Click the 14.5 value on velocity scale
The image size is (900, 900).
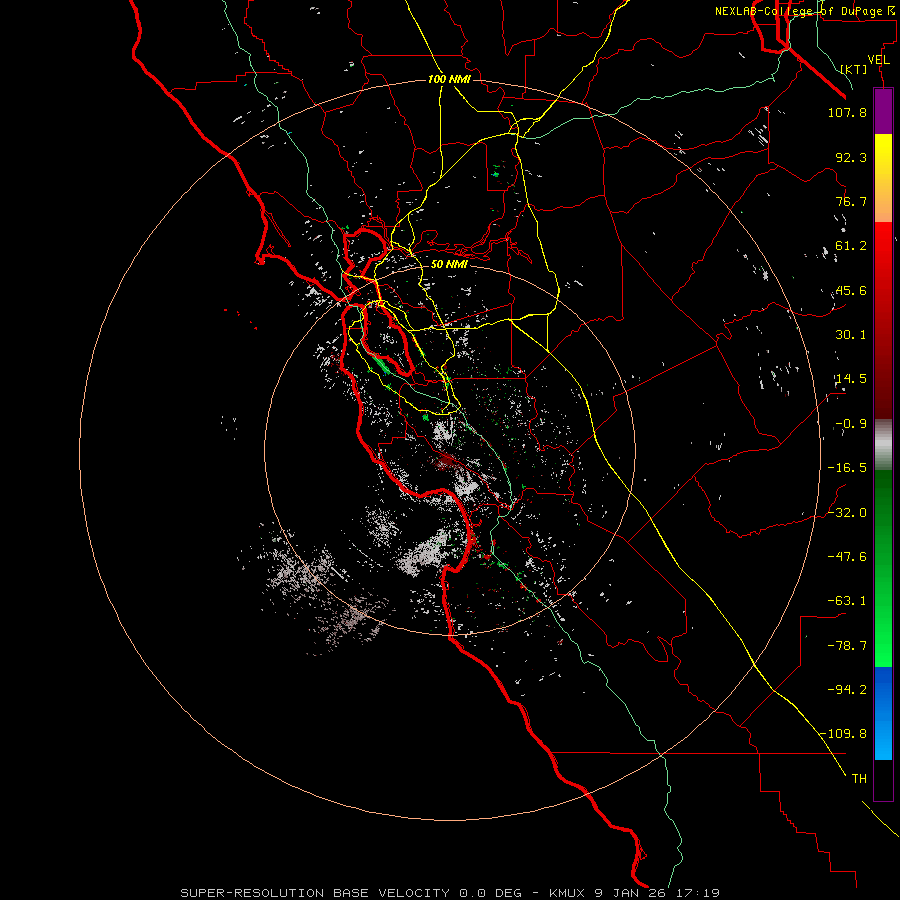tap(851, 379)
